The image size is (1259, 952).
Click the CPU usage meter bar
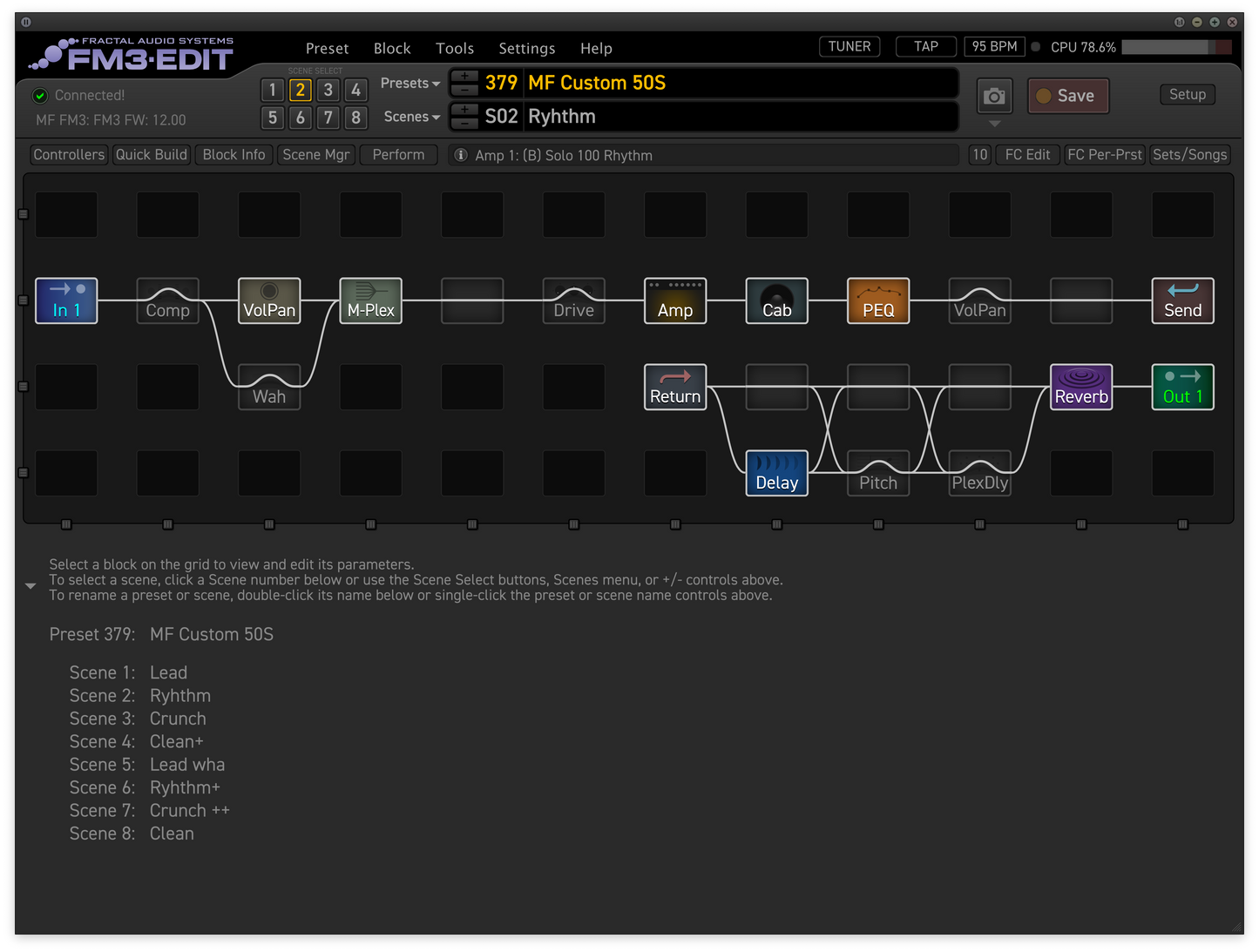(1176, 47)
